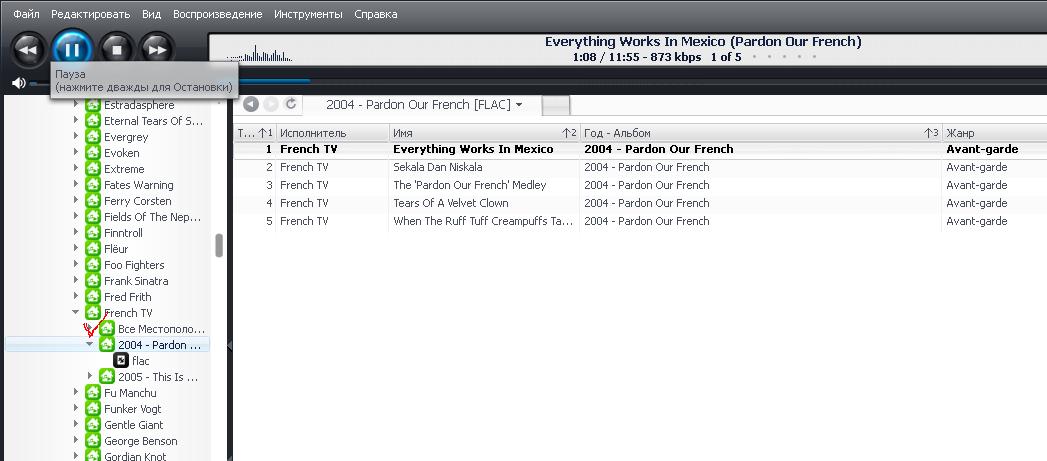Click the Все Местополо... location icon

pos(107,329)
